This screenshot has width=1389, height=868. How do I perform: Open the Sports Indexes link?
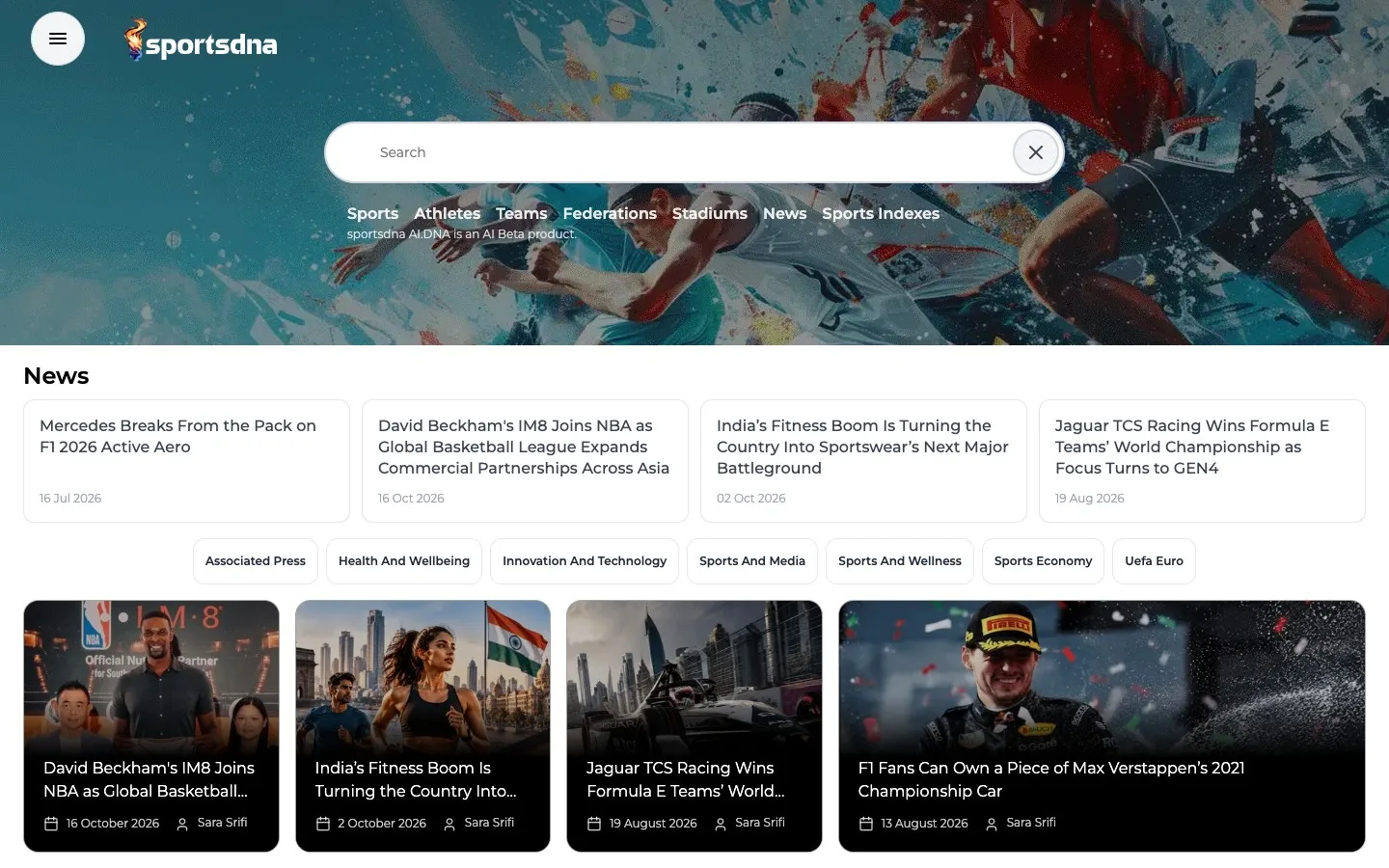point(881,213)
